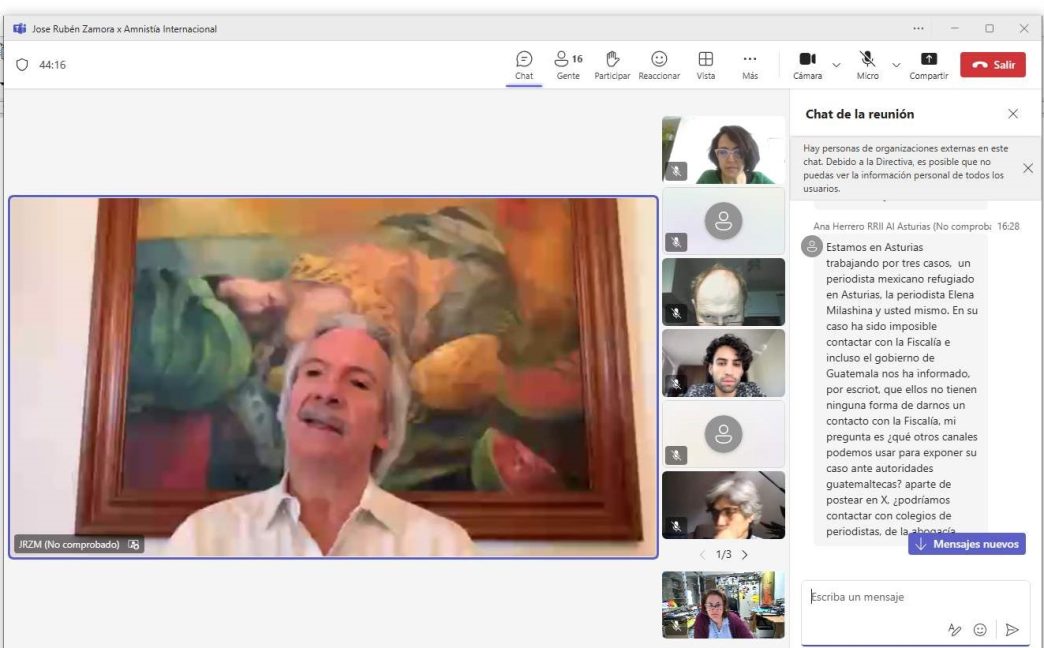The image size is (1044, 648).
Task: Go to next participant page
Action: 744,554
